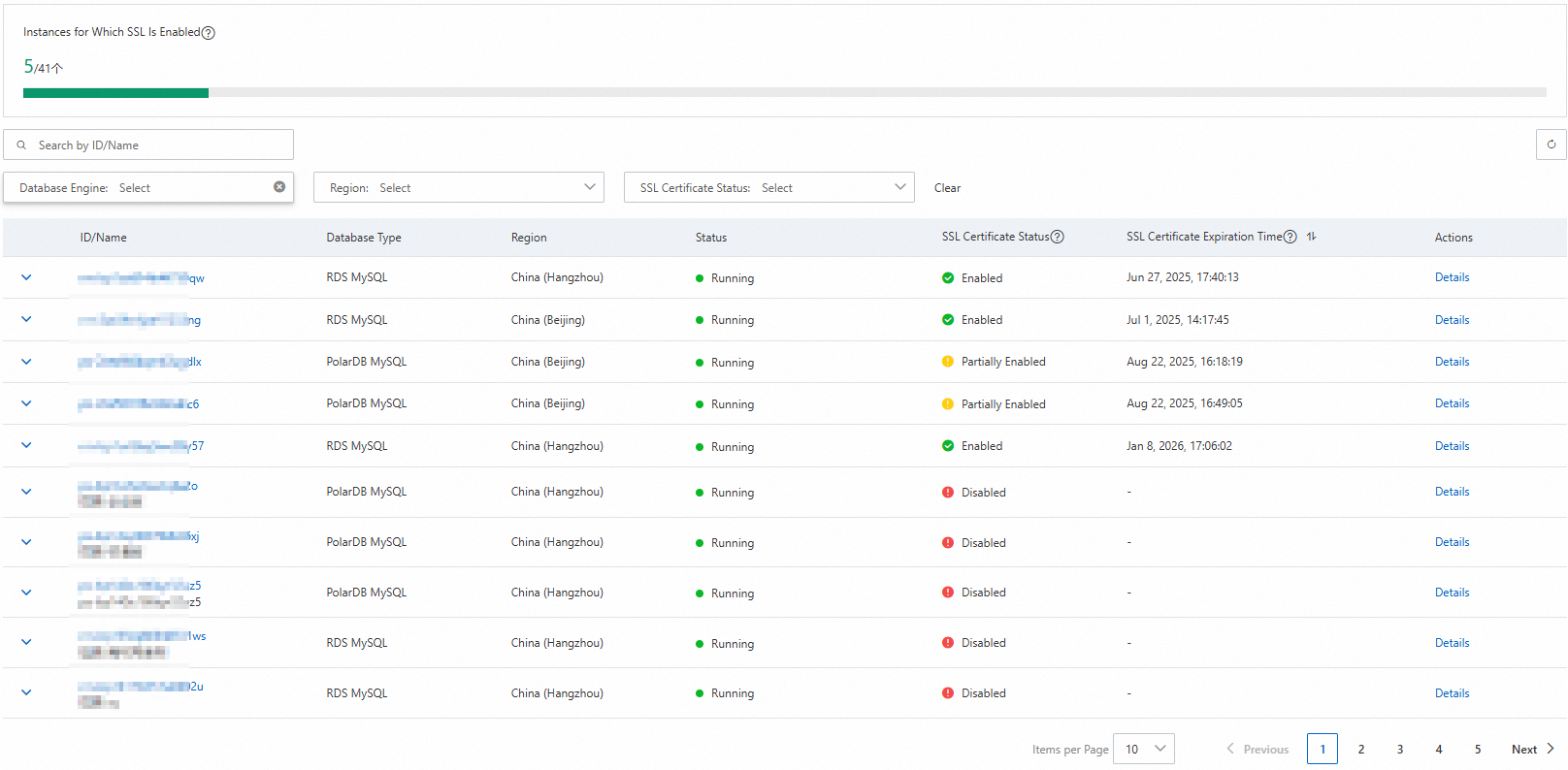Screen dimensions: 1568x770
Task: Open the SSL Certificate Status dropdown
Action: (x=768, y=187)
